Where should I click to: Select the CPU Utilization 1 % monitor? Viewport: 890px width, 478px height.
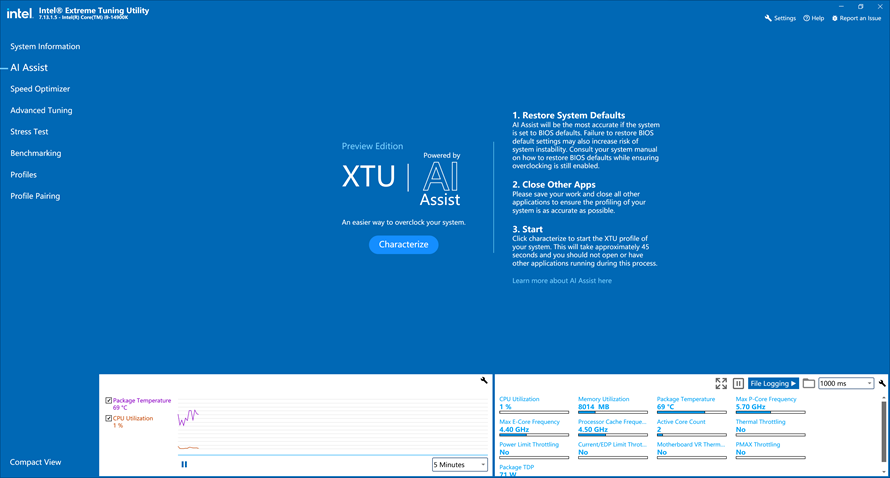[x=534, y=405]
